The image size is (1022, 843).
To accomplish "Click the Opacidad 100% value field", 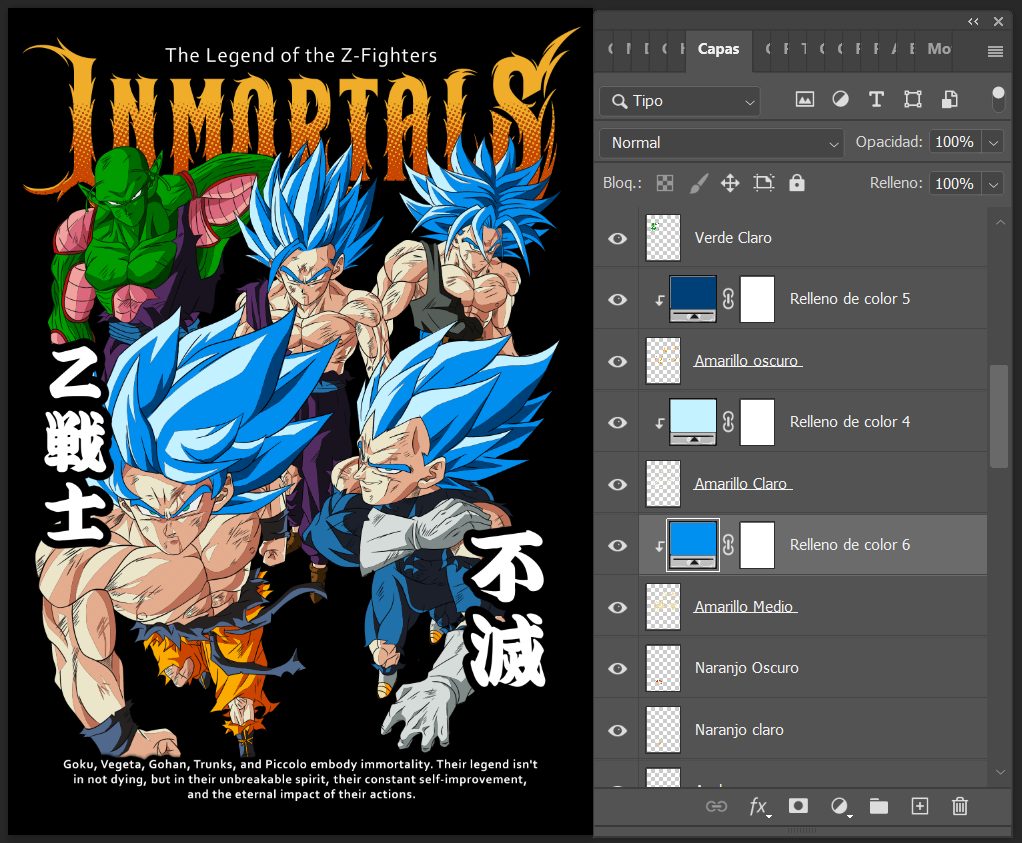I will [x=954, y=142].
